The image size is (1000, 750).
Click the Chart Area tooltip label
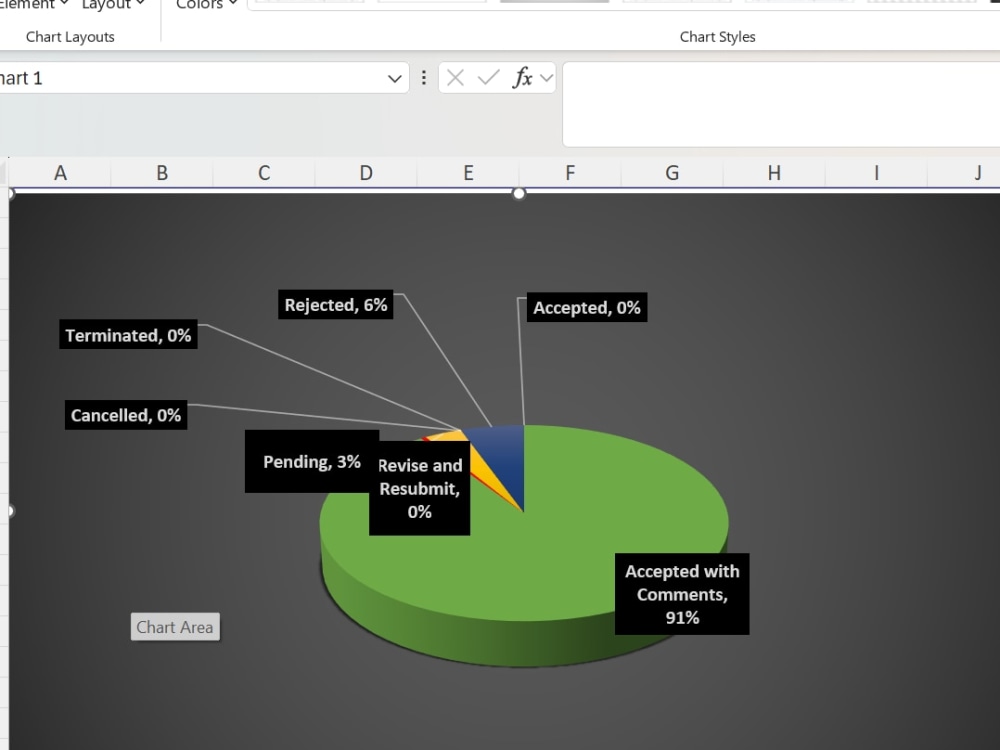(175, 627)
